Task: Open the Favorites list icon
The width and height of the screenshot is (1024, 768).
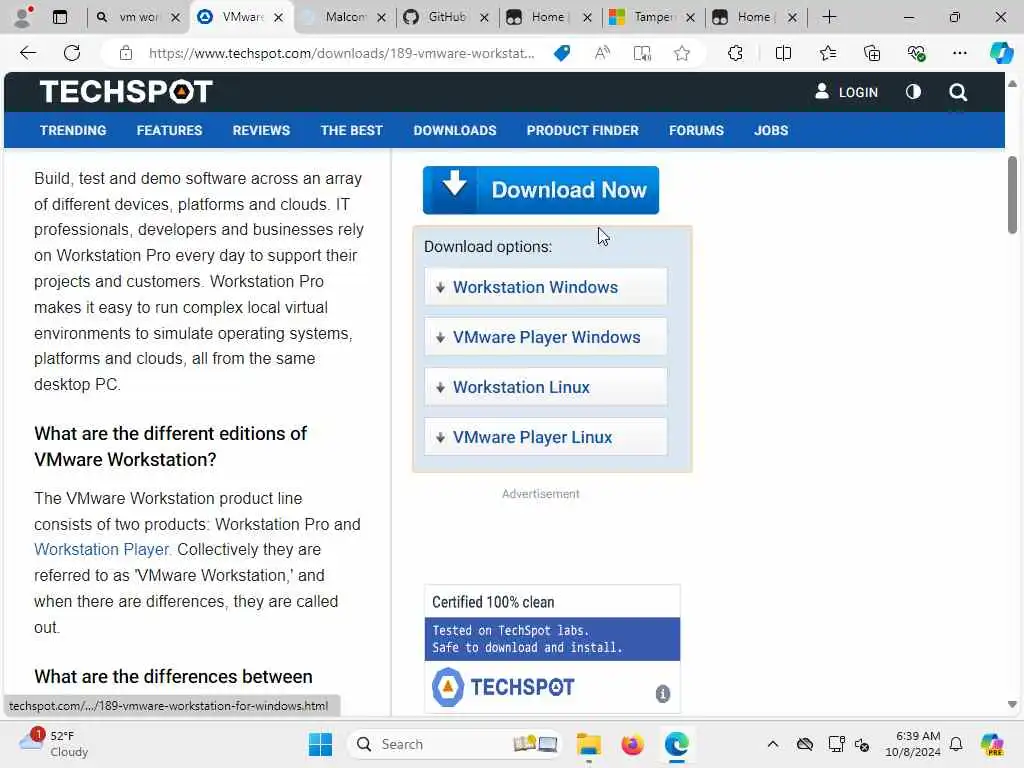Action: coord(827,53)
